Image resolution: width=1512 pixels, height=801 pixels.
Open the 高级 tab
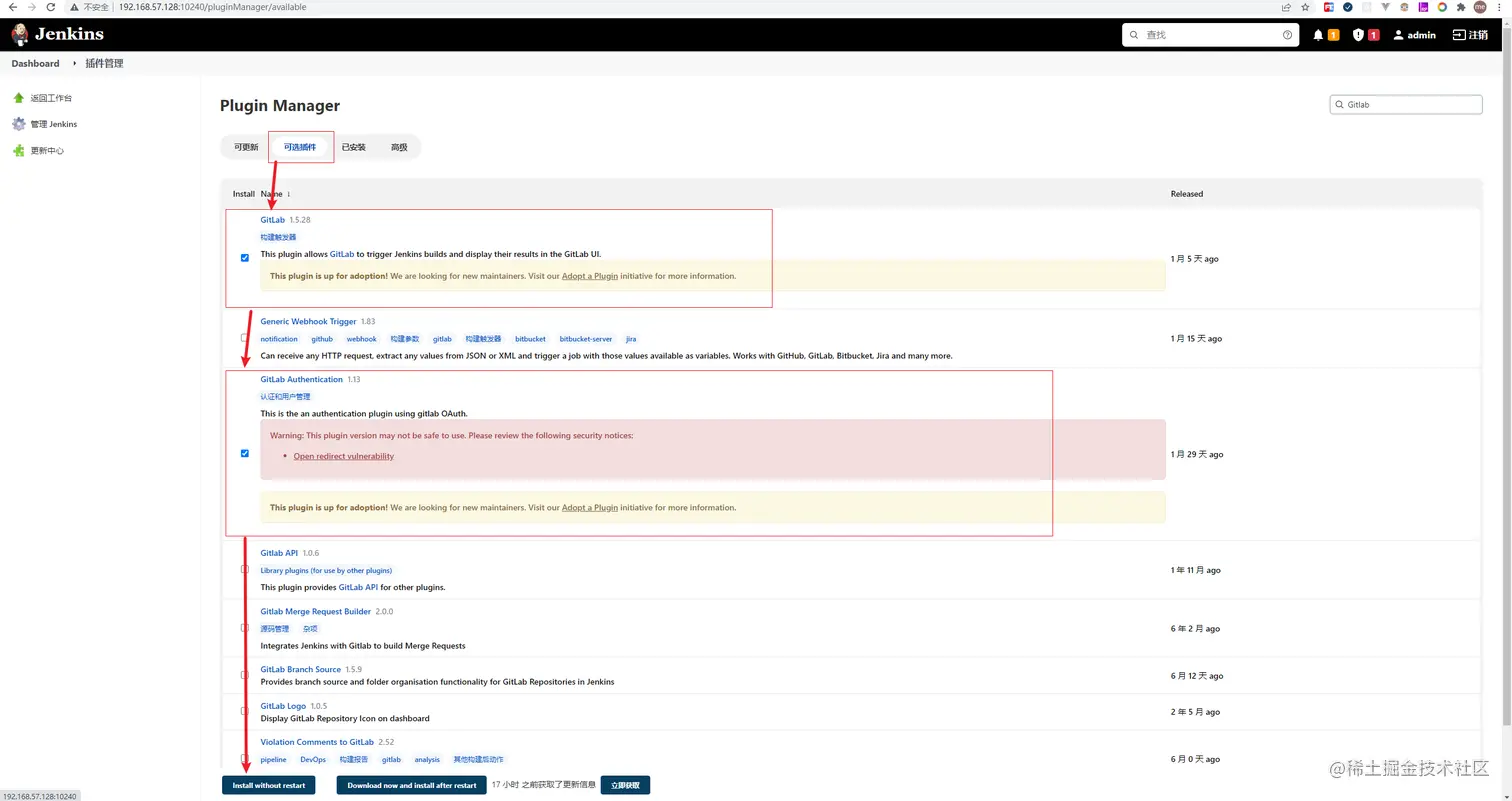[x=399, y=147]
